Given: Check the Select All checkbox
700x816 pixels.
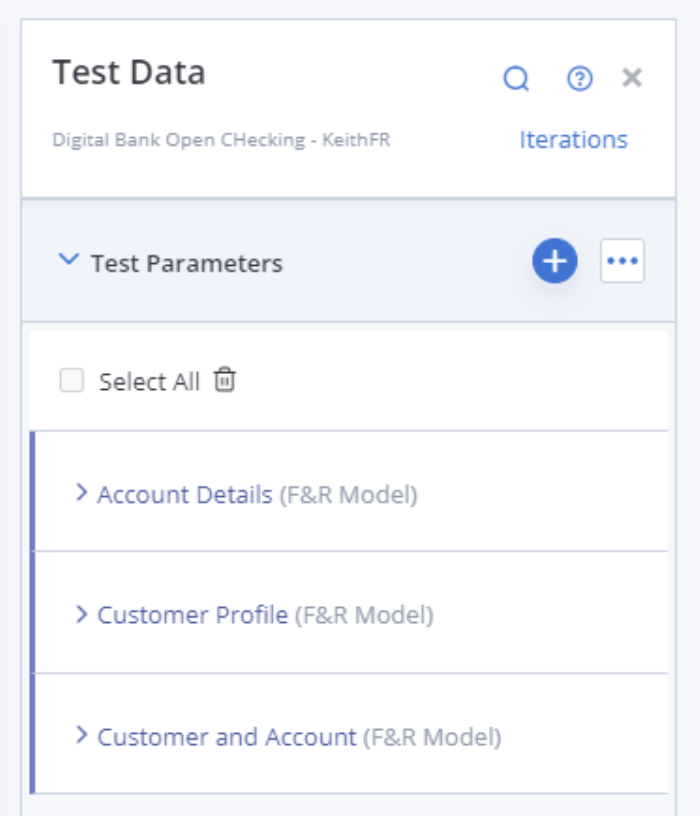Looking at the screenshot, I should tap(72, 380).
